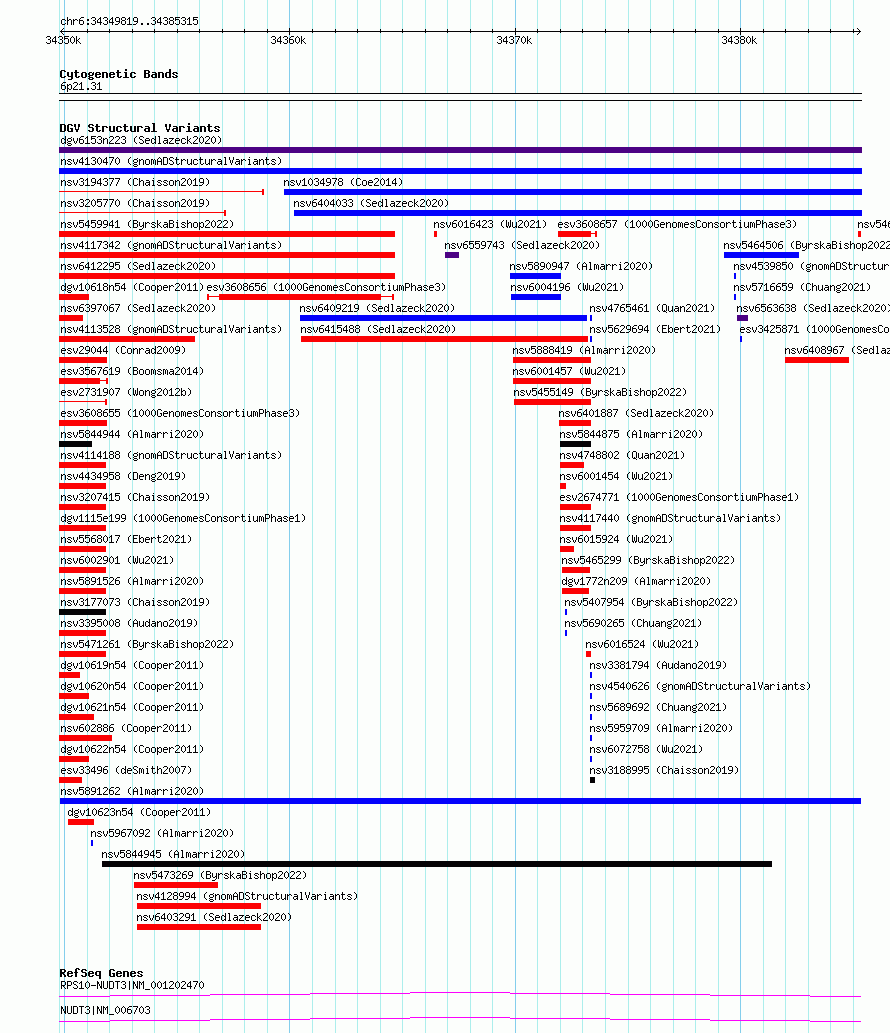Screen dimensions: 890x1033
Task: Open nsv6016423 (Wu2021) variant
Action: (x=489, y=225)
